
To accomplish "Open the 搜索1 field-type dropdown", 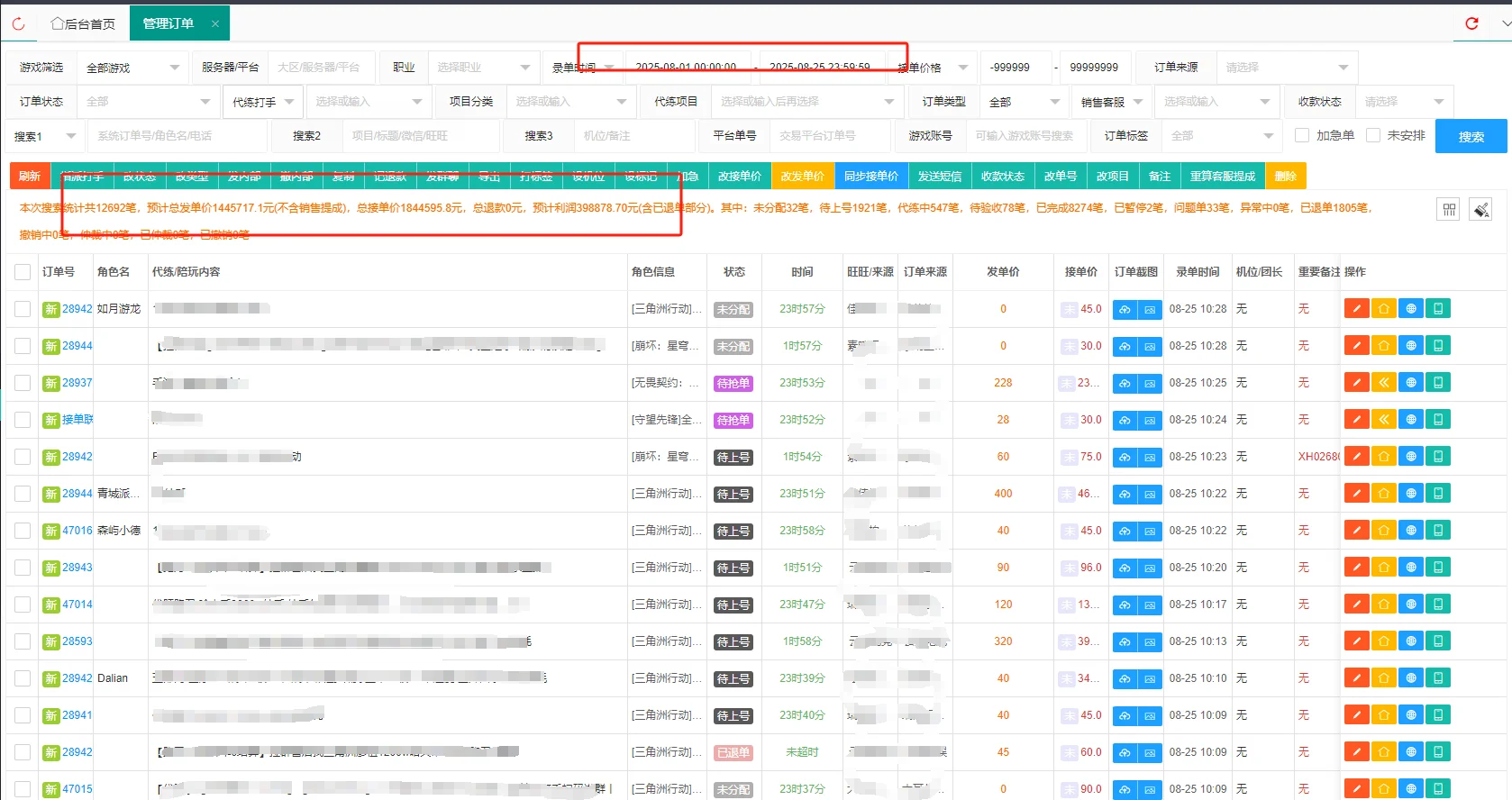I will pyautogui.click(x=43, y=136).
